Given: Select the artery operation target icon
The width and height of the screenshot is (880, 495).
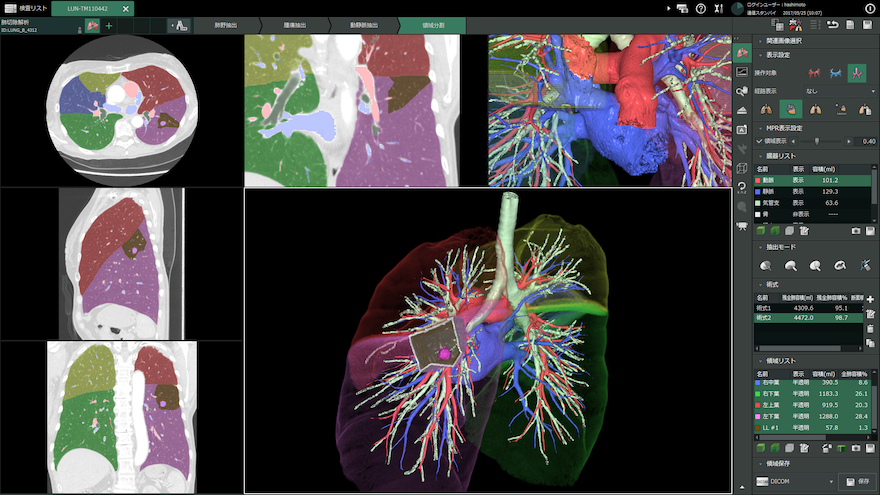Looking at the screenshot, I should click(812, 73).
